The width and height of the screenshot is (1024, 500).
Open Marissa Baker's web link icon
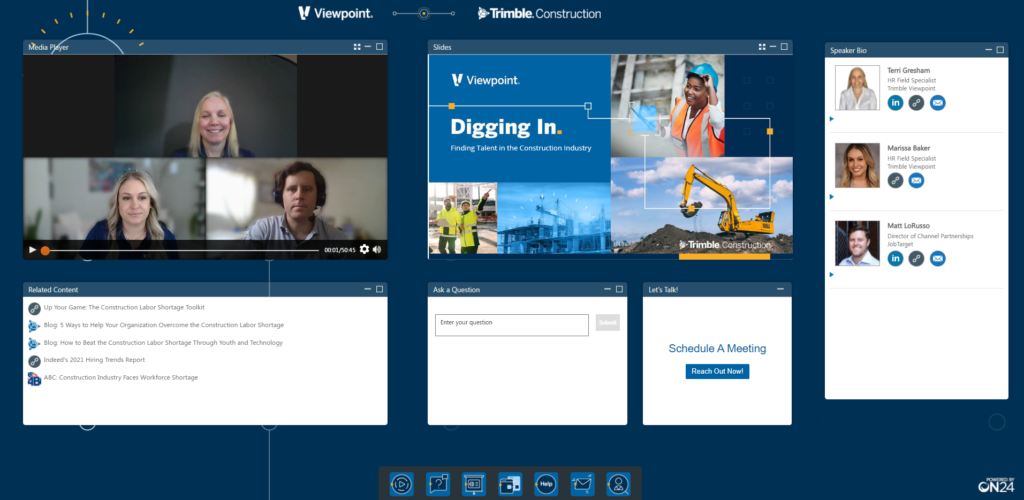pos(895,180)
